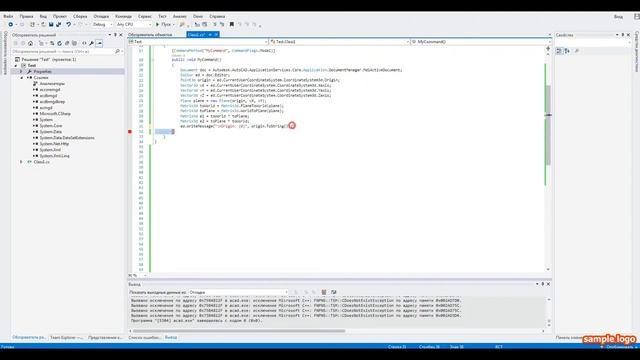Open the Вид menu

click(x=43, y=16)
